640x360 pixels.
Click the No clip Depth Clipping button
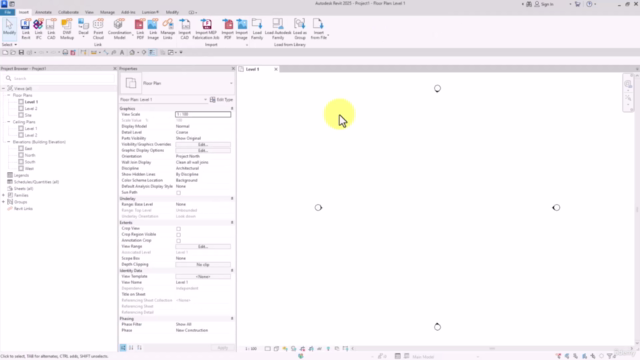[x=203, y=264]
